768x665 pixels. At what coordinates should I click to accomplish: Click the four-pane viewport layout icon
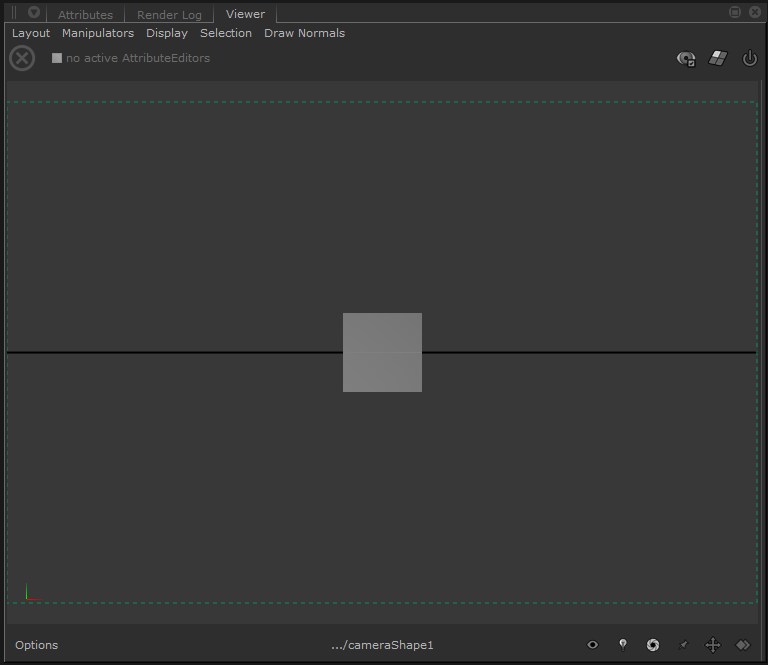[x=718, y=58]
